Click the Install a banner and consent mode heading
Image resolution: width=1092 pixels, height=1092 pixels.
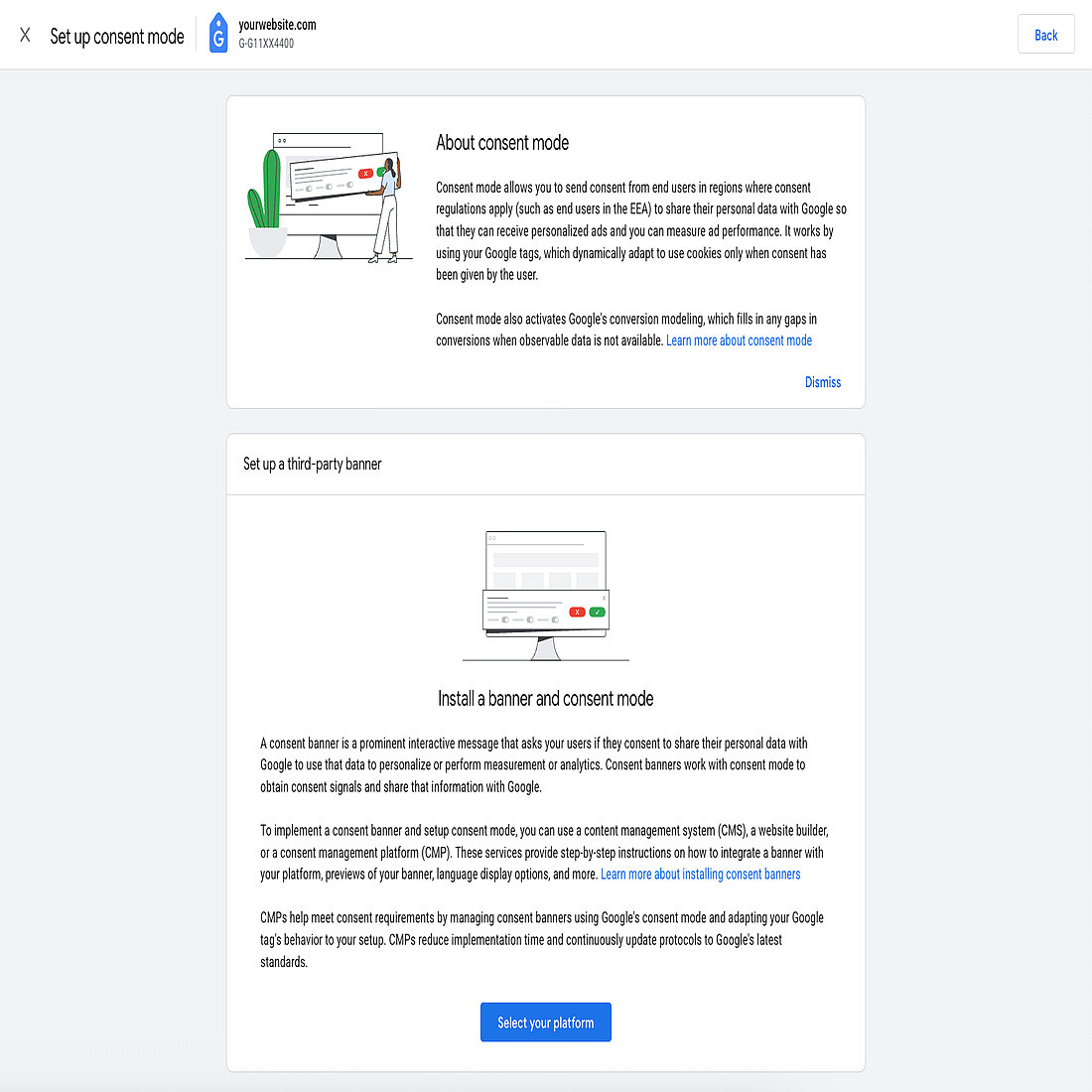[x=545, y=698]
